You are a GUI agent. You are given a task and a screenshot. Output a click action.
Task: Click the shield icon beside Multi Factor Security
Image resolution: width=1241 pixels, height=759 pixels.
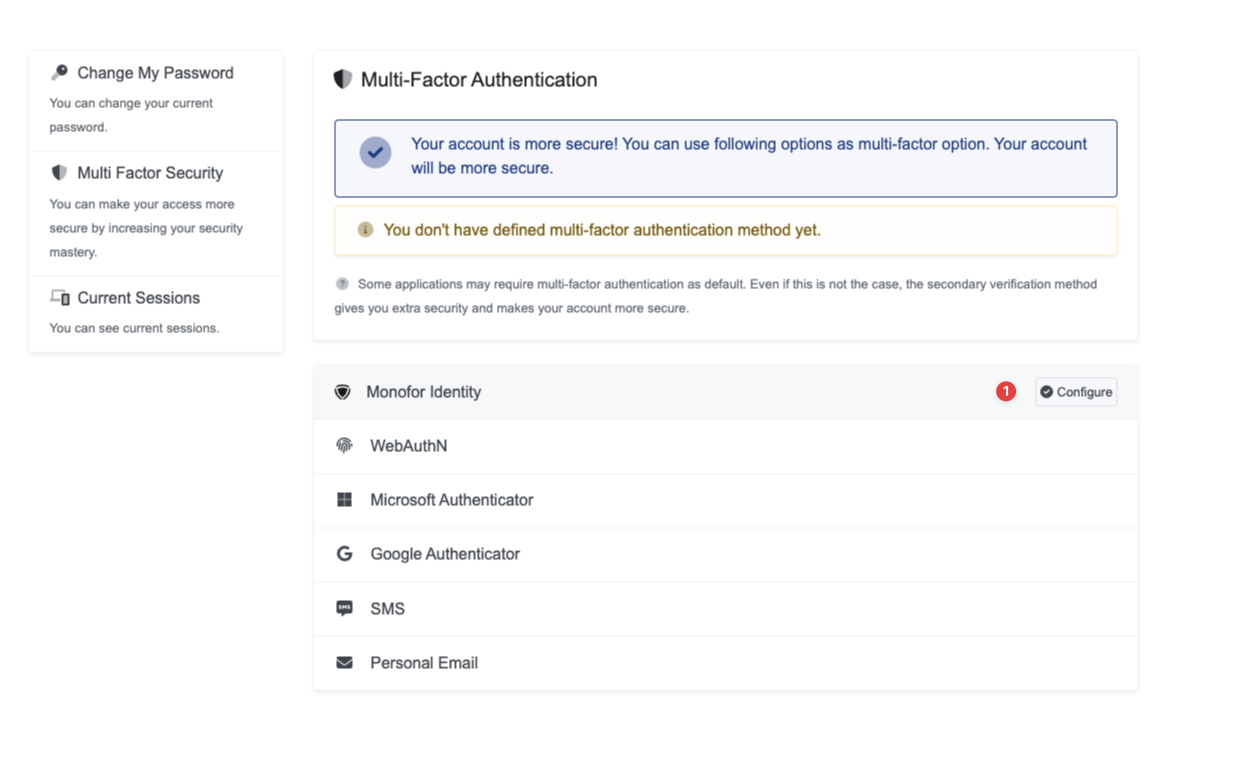pyautogui.click(x=60, y=173)
